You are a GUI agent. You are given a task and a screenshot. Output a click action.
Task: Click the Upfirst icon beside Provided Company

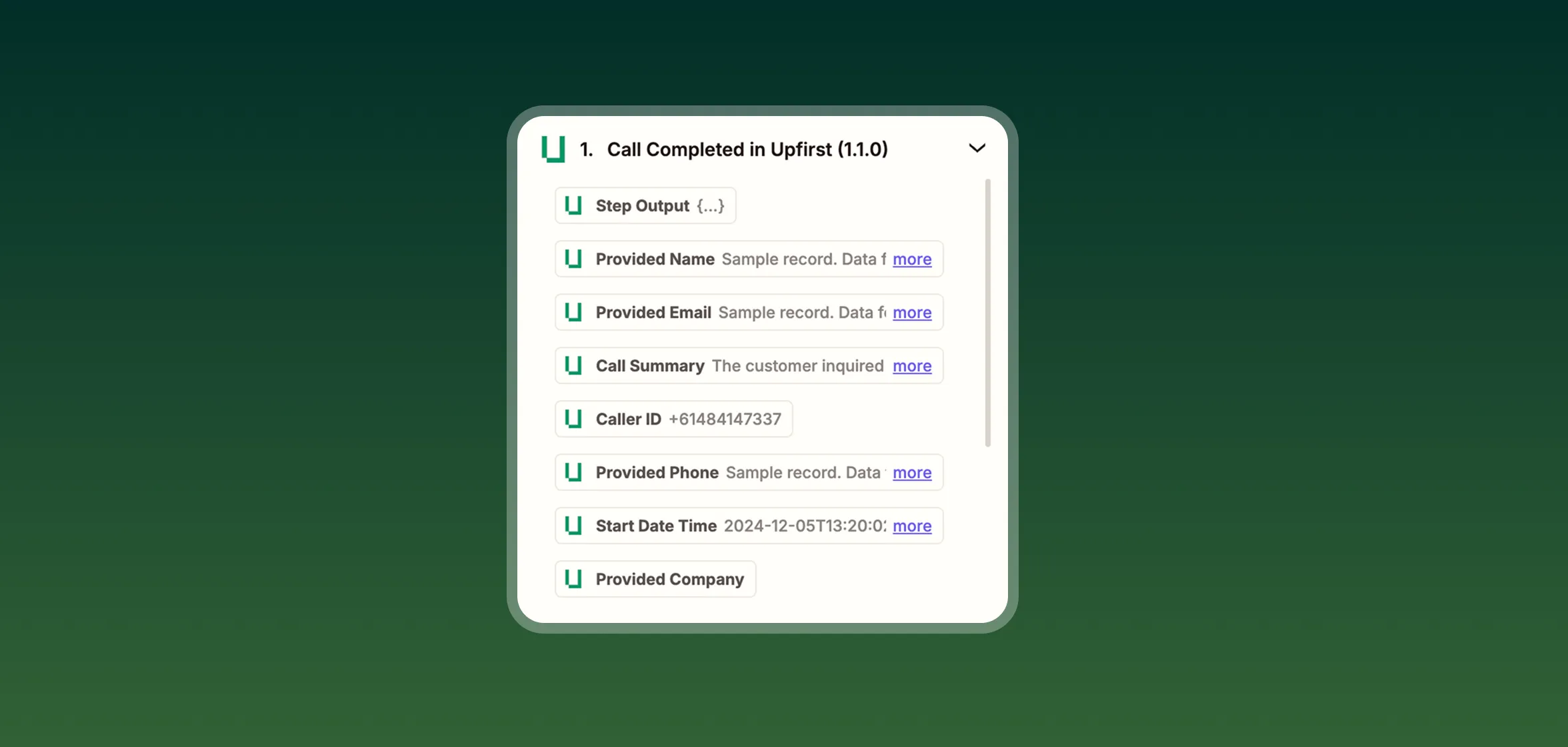pos(574,579)
